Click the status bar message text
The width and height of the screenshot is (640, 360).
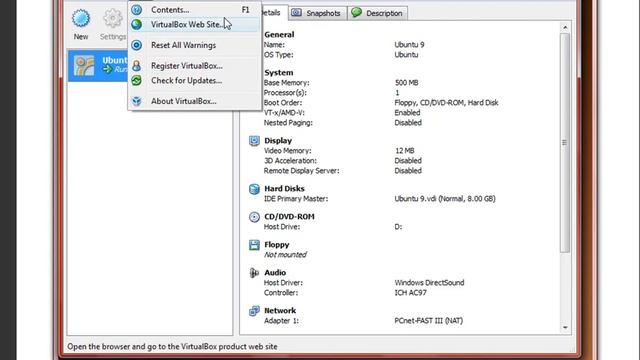tap(172, 347)
